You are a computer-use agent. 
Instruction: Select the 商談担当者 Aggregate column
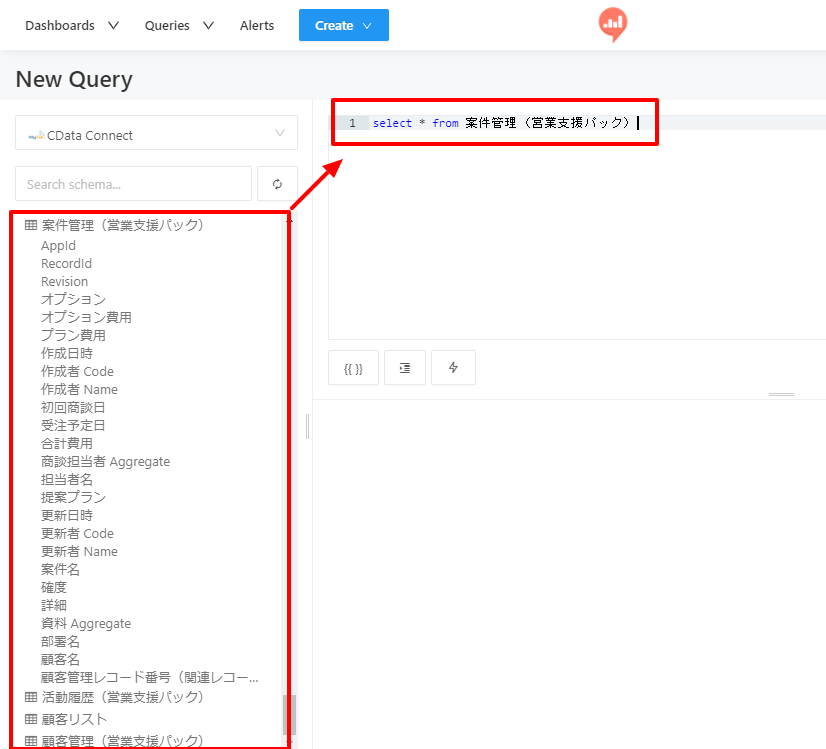[x=105, y=461]
